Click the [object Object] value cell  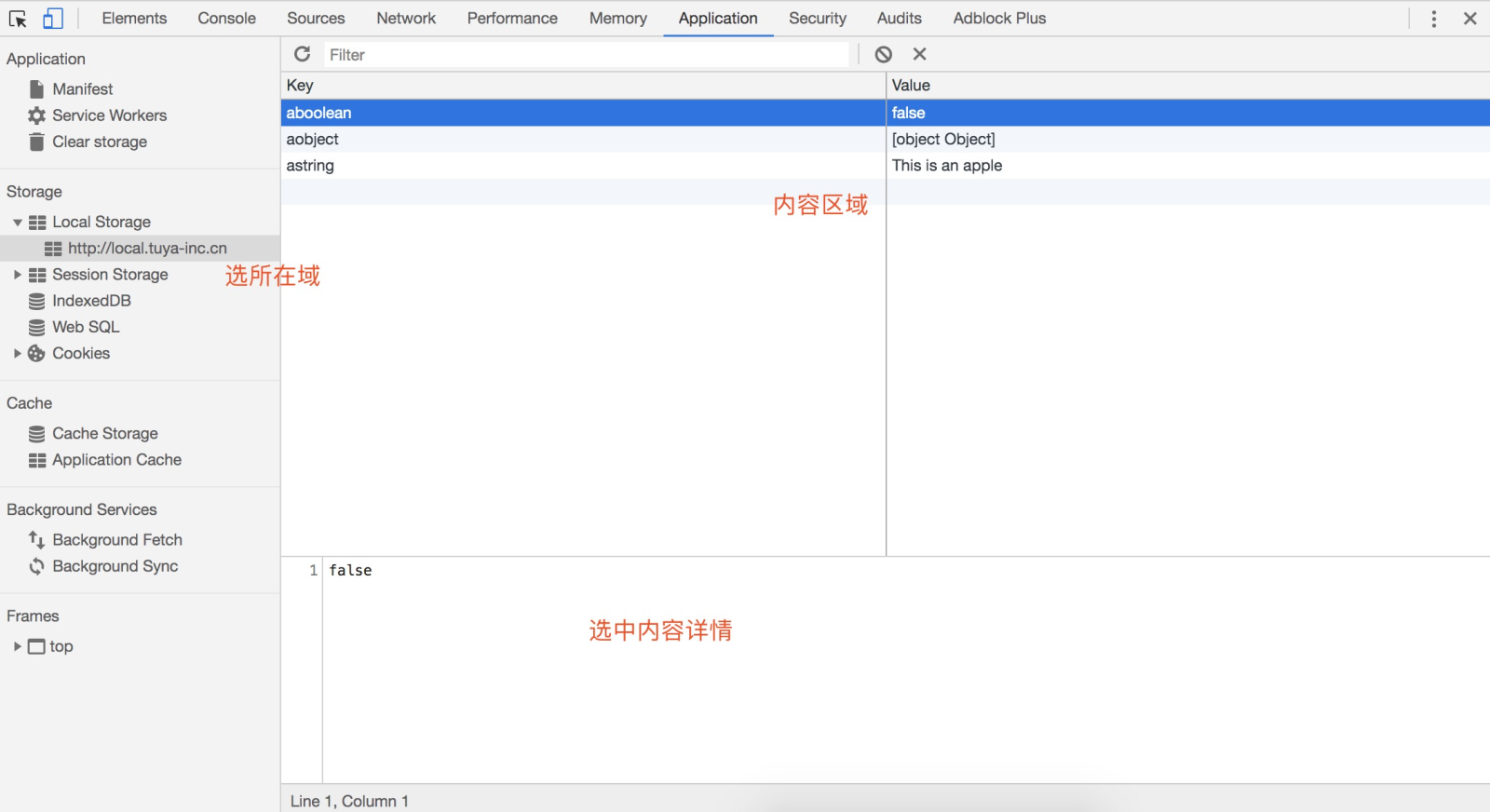point(1188,140)
